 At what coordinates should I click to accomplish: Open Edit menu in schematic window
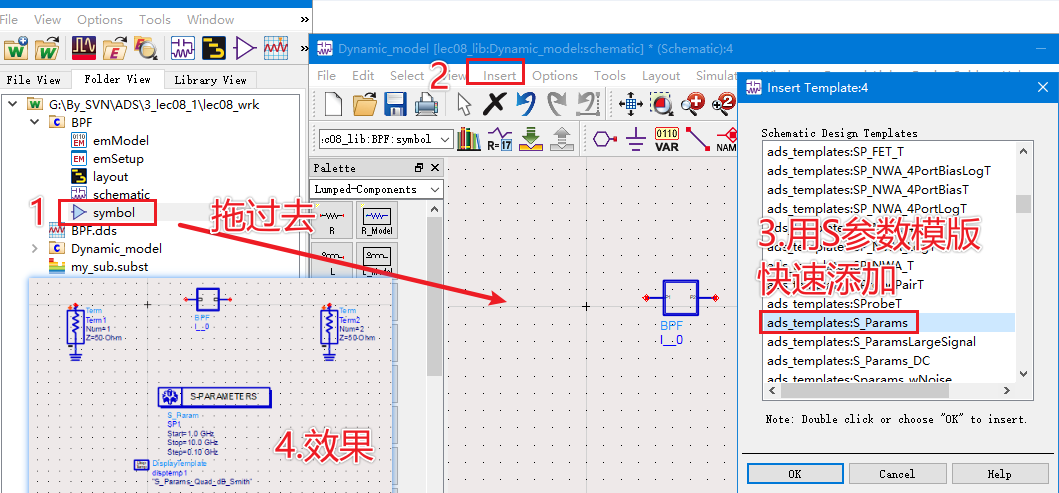(x=363, y=76)
